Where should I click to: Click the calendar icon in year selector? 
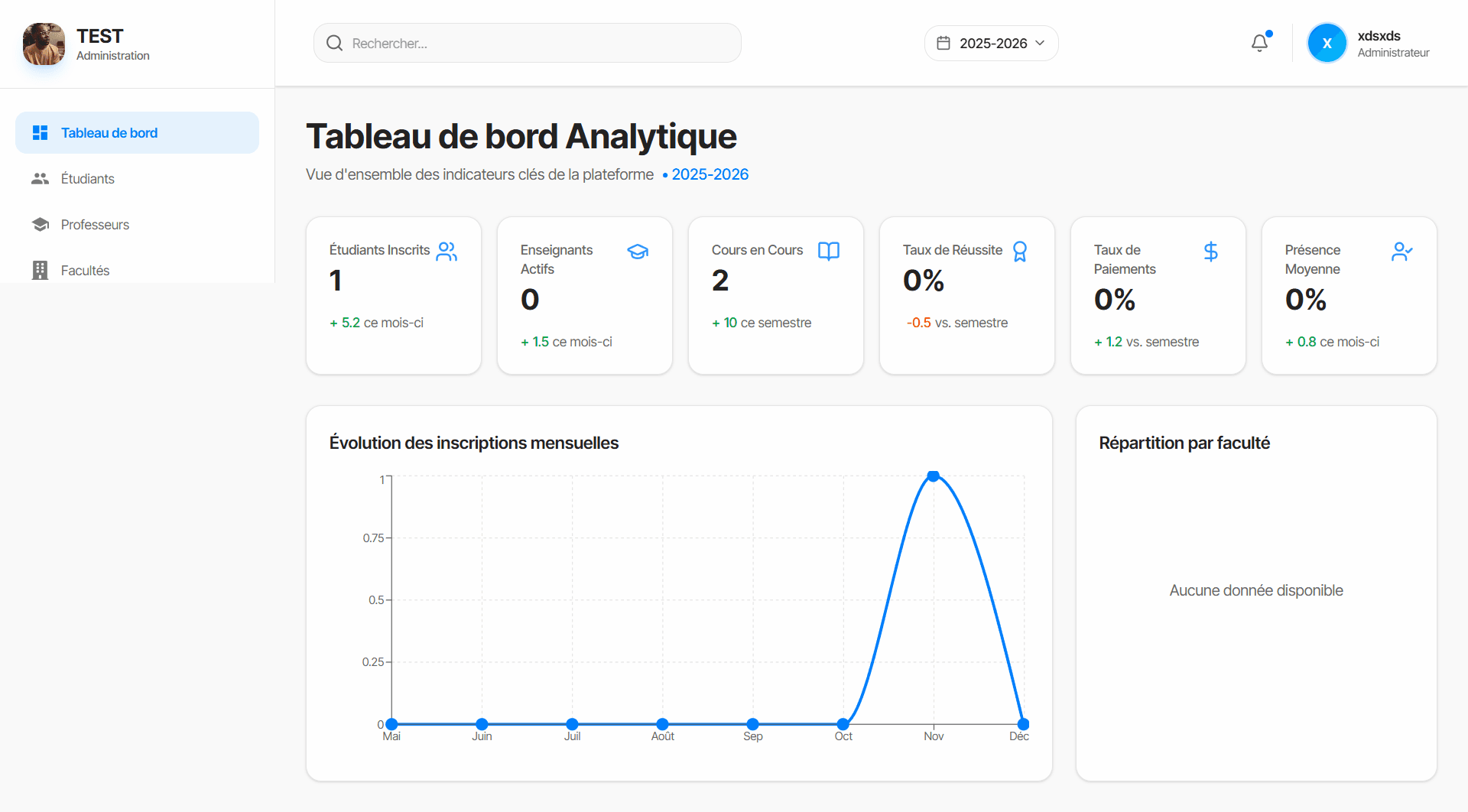943,44
